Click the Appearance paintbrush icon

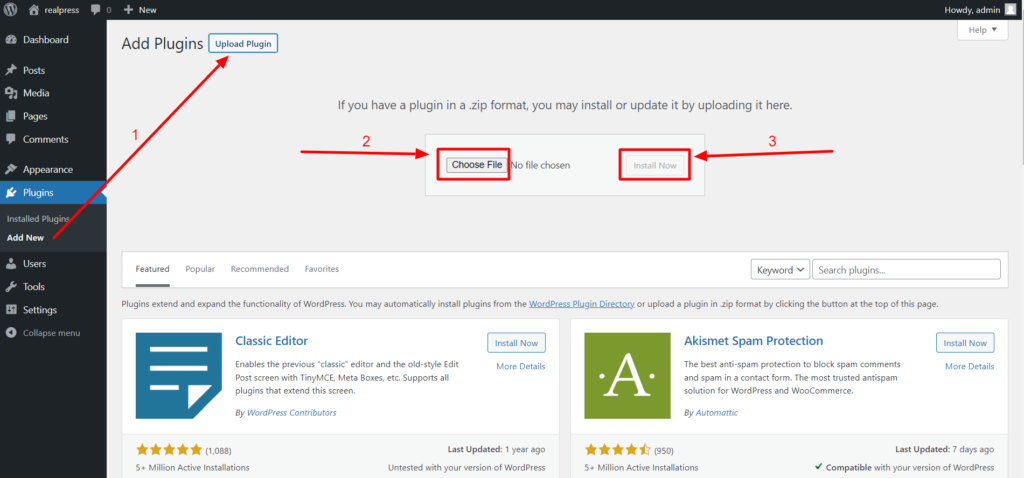pyautogui.click(x=10, y=169)
